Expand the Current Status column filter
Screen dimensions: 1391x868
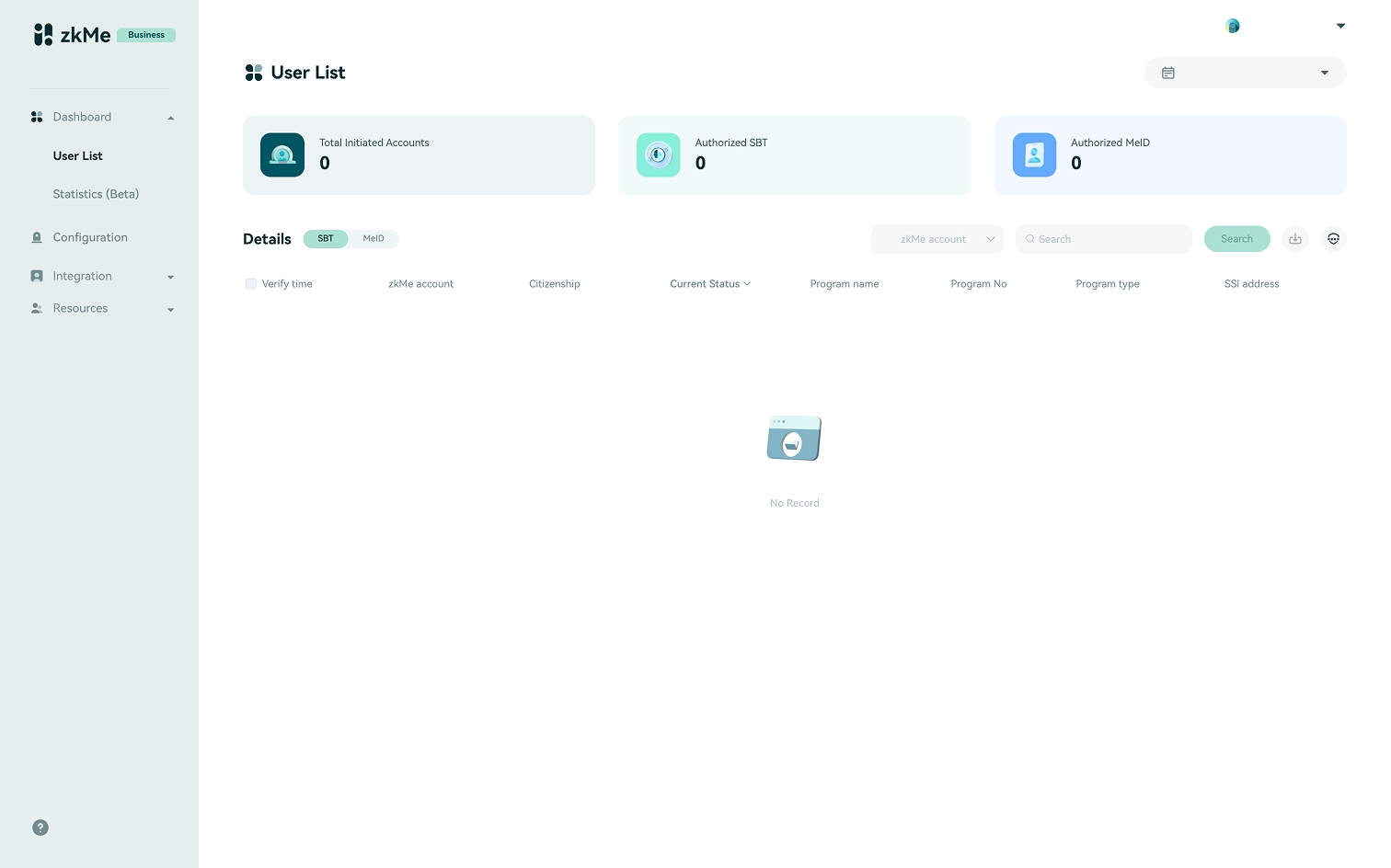pyautogui.click(x=710, y=284)
